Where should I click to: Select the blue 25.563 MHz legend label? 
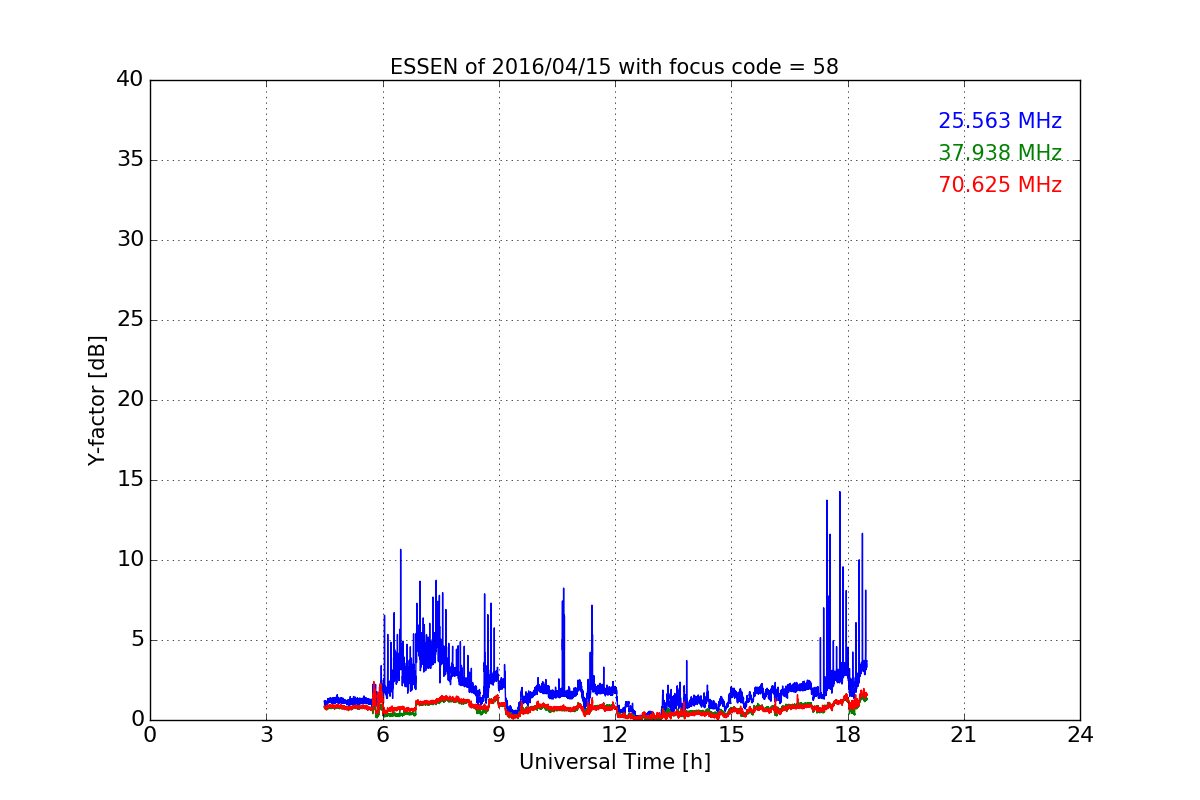click(1000, 121)
